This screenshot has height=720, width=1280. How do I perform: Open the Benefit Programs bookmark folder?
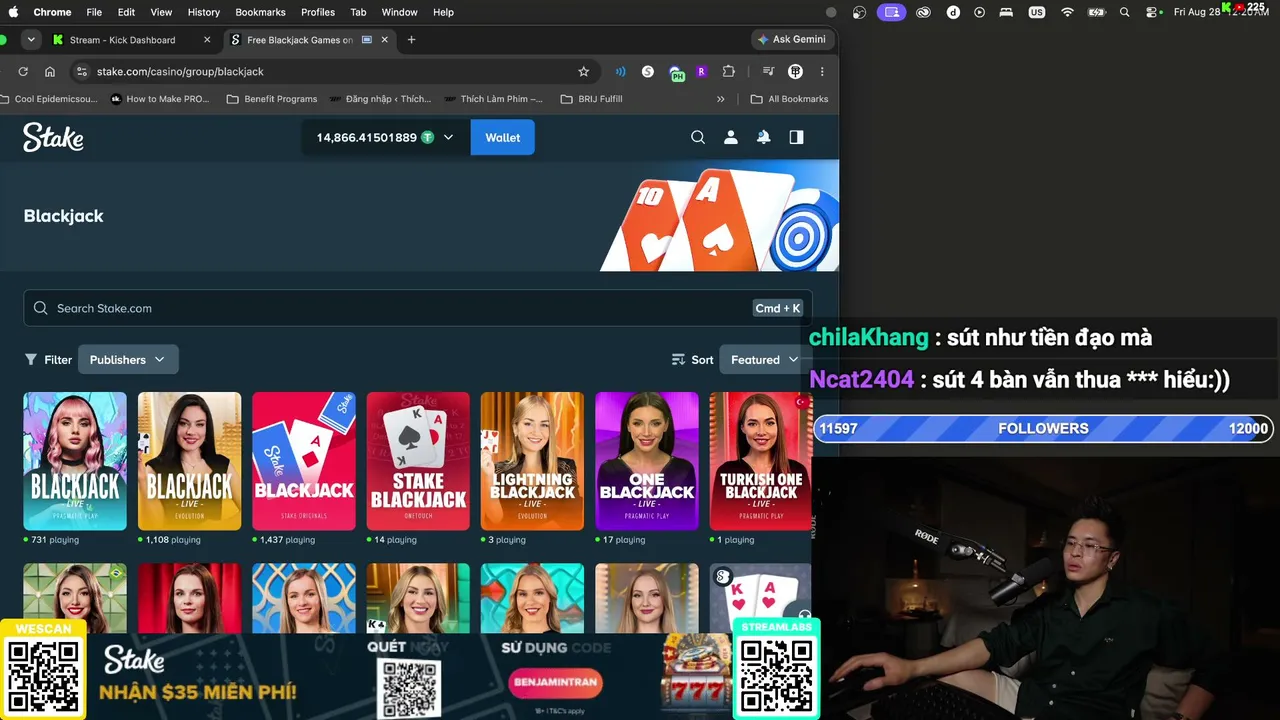pos(272,99)
